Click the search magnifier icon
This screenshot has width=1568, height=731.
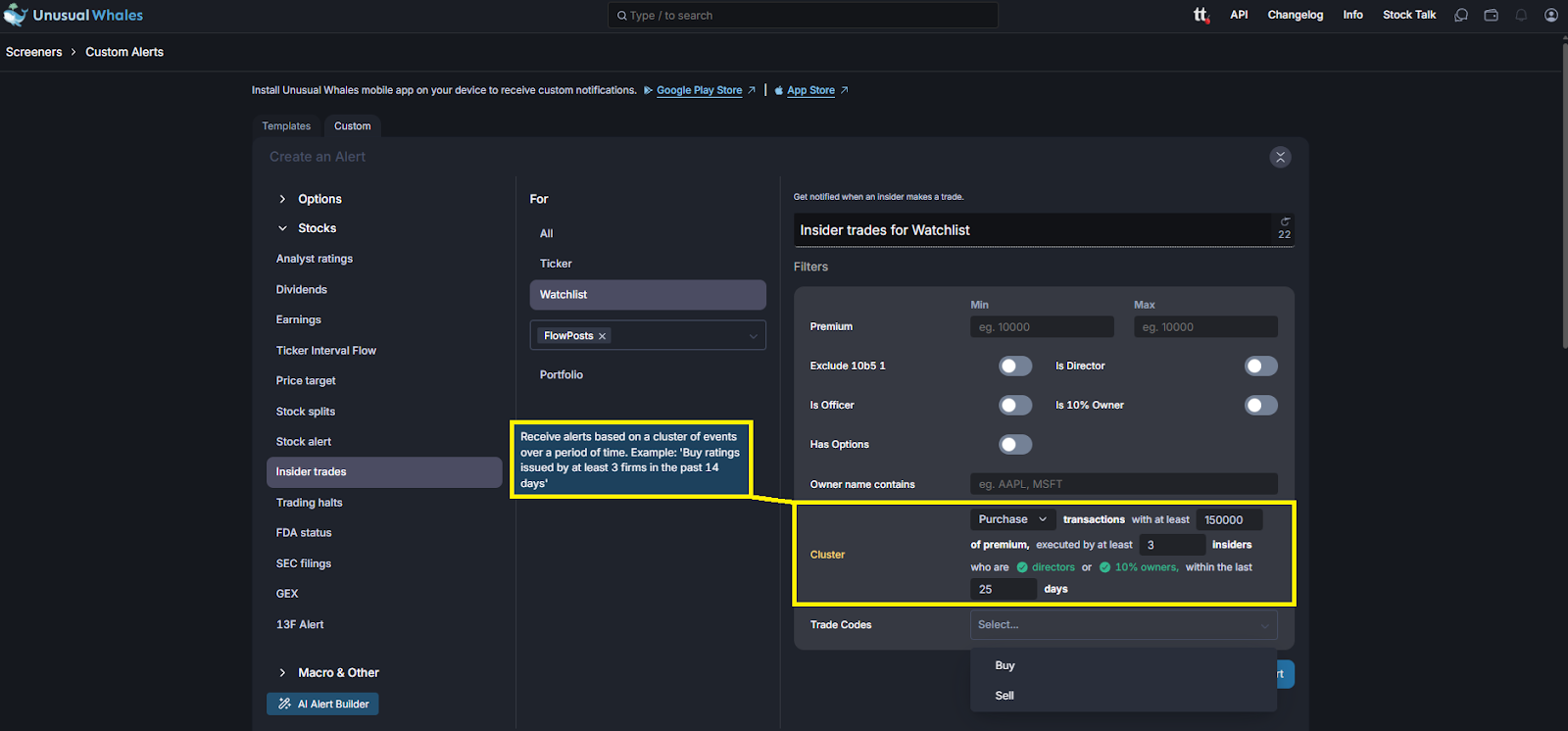[x=622, y=16]
